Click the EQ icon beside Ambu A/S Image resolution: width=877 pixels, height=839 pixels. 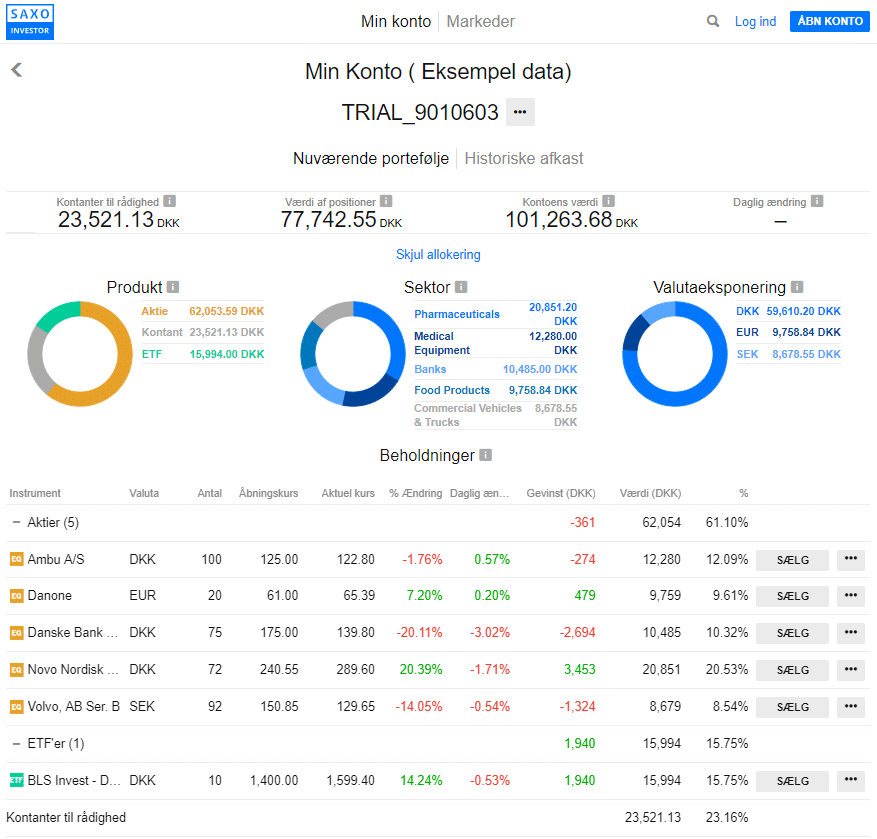click(17, 559)
